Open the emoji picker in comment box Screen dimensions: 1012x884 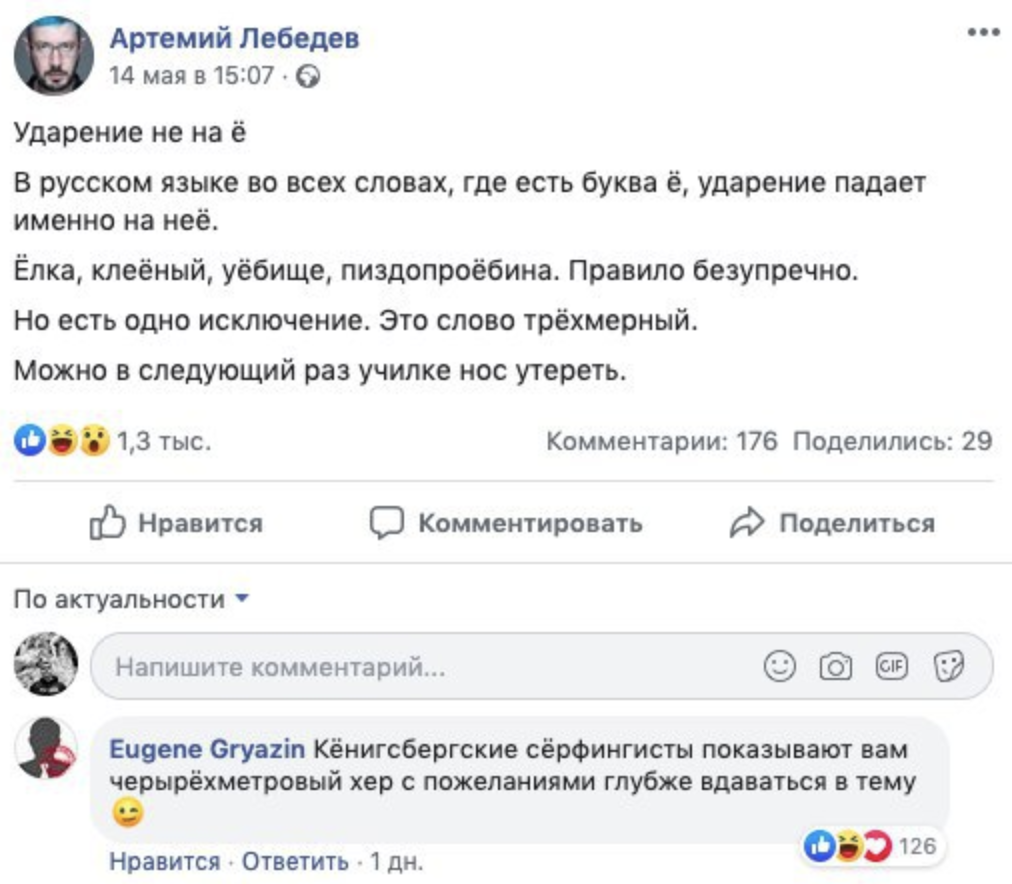[780, 666]
